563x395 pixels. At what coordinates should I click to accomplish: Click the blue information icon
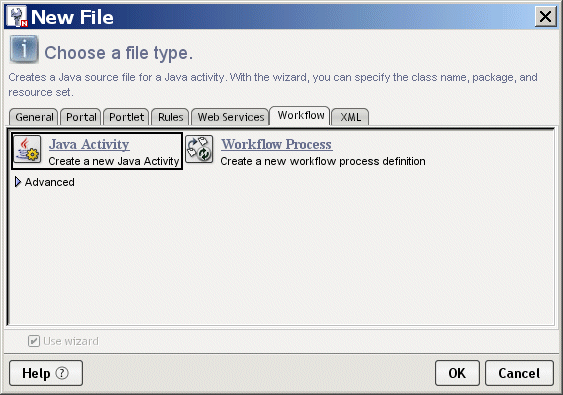pos(24,49)
